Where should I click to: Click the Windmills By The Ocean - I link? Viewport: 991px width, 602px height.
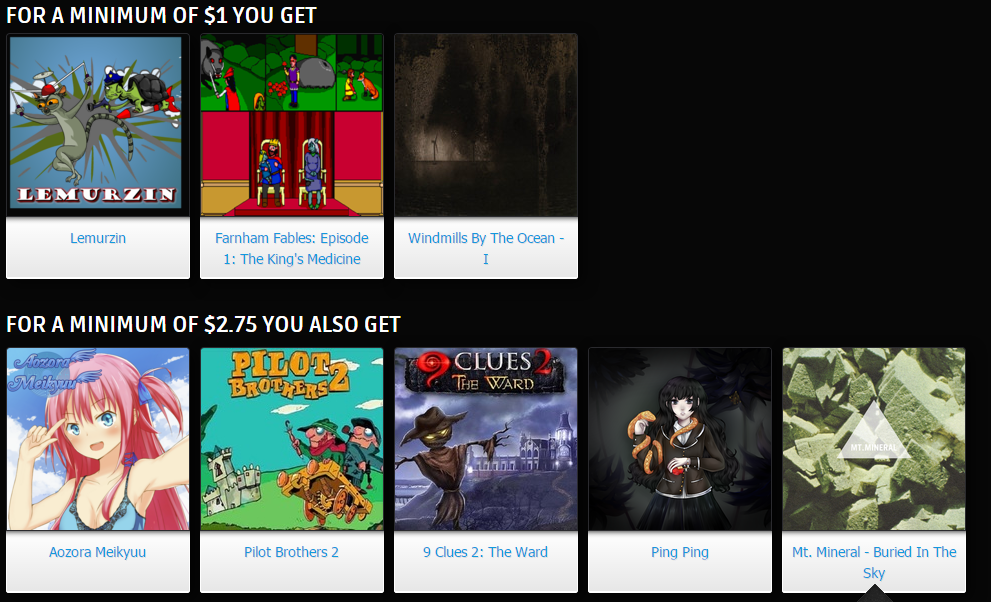coord(485,248)
